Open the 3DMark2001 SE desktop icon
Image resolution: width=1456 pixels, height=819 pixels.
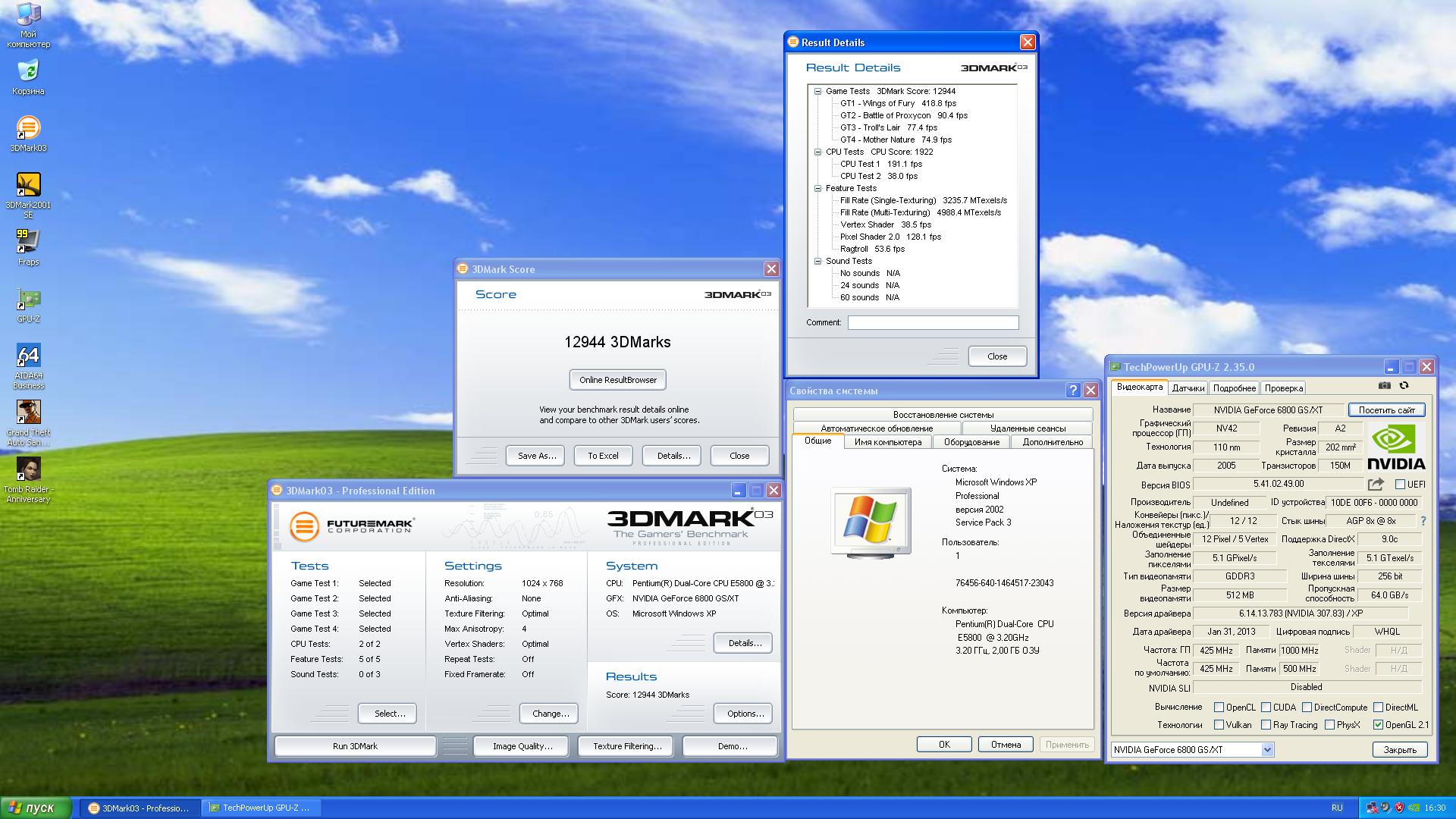[28, 185]
